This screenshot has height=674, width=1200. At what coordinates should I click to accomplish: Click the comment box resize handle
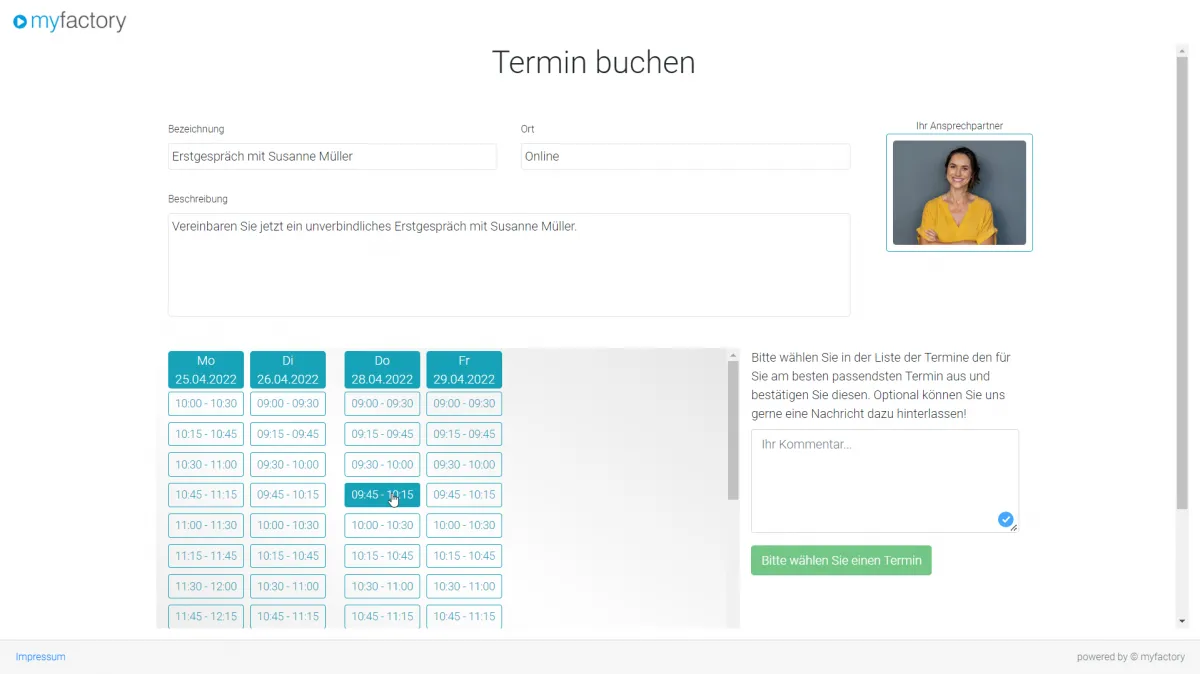(1014, 528)
